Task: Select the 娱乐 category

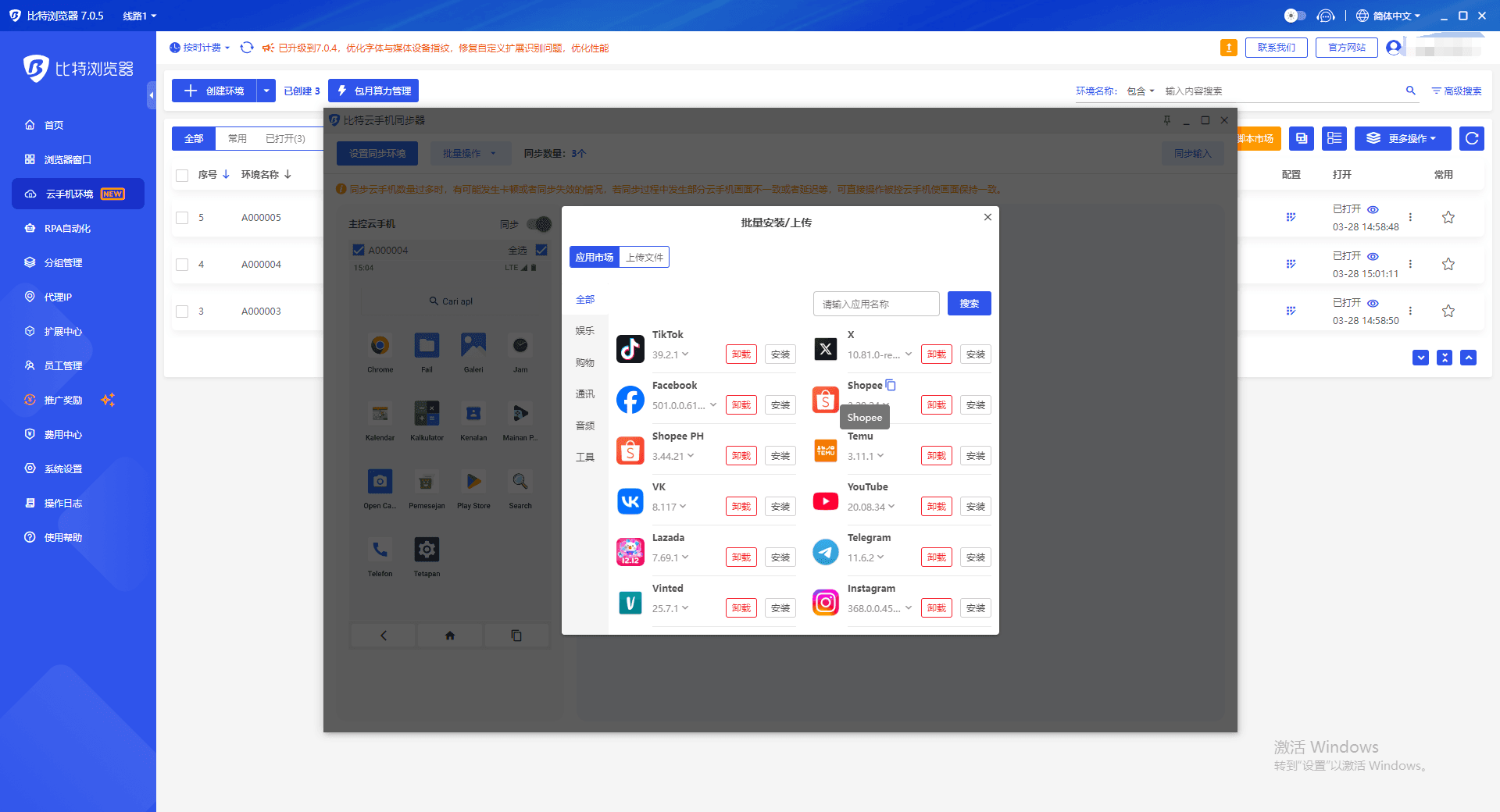Action: [x=585, y=331]
